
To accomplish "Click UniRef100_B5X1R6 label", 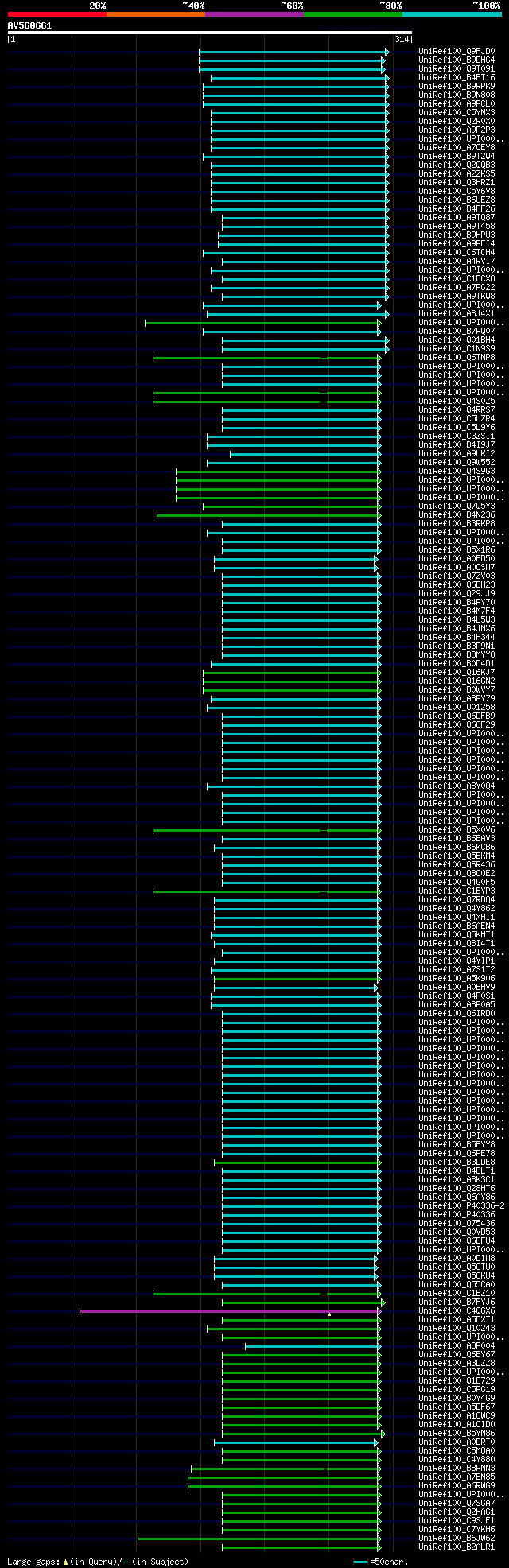I will pos(457,549).
